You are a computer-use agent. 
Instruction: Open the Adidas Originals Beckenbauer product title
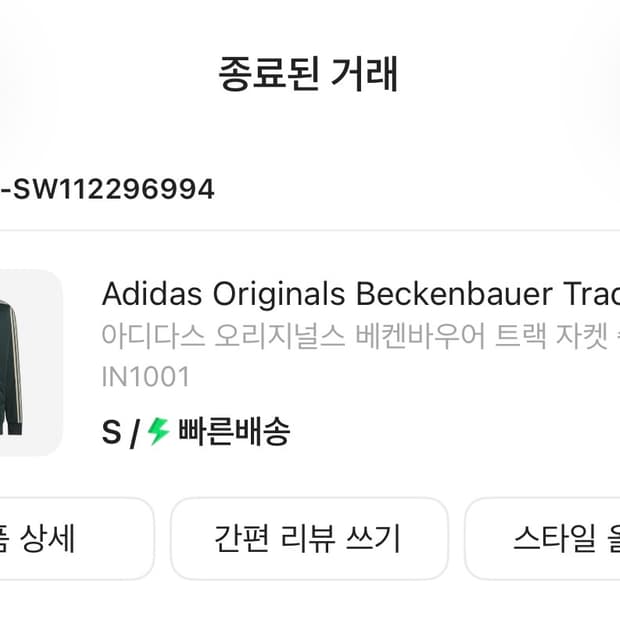360,294
